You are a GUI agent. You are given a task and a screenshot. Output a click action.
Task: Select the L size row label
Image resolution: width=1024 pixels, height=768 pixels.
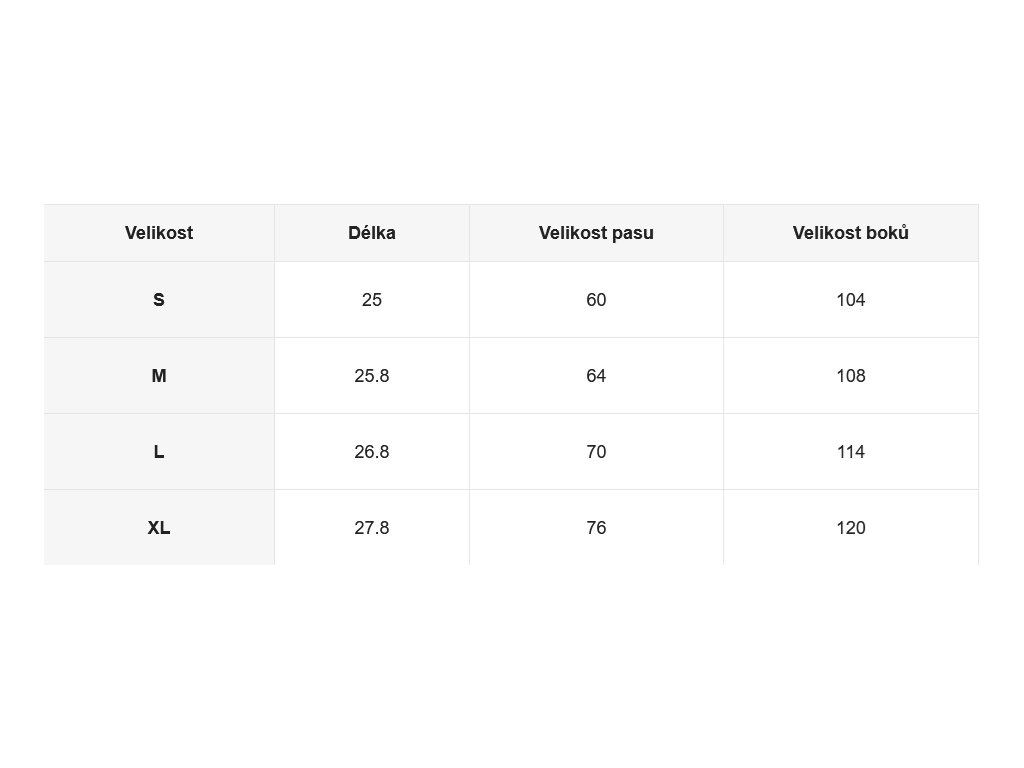click(159, 452)
